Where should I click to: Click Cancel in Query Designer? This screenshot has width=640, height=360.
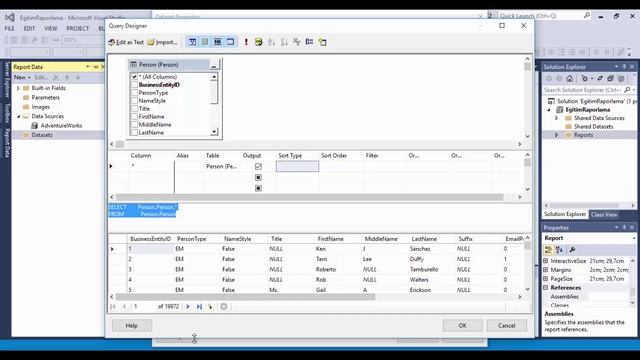point(507,325)
